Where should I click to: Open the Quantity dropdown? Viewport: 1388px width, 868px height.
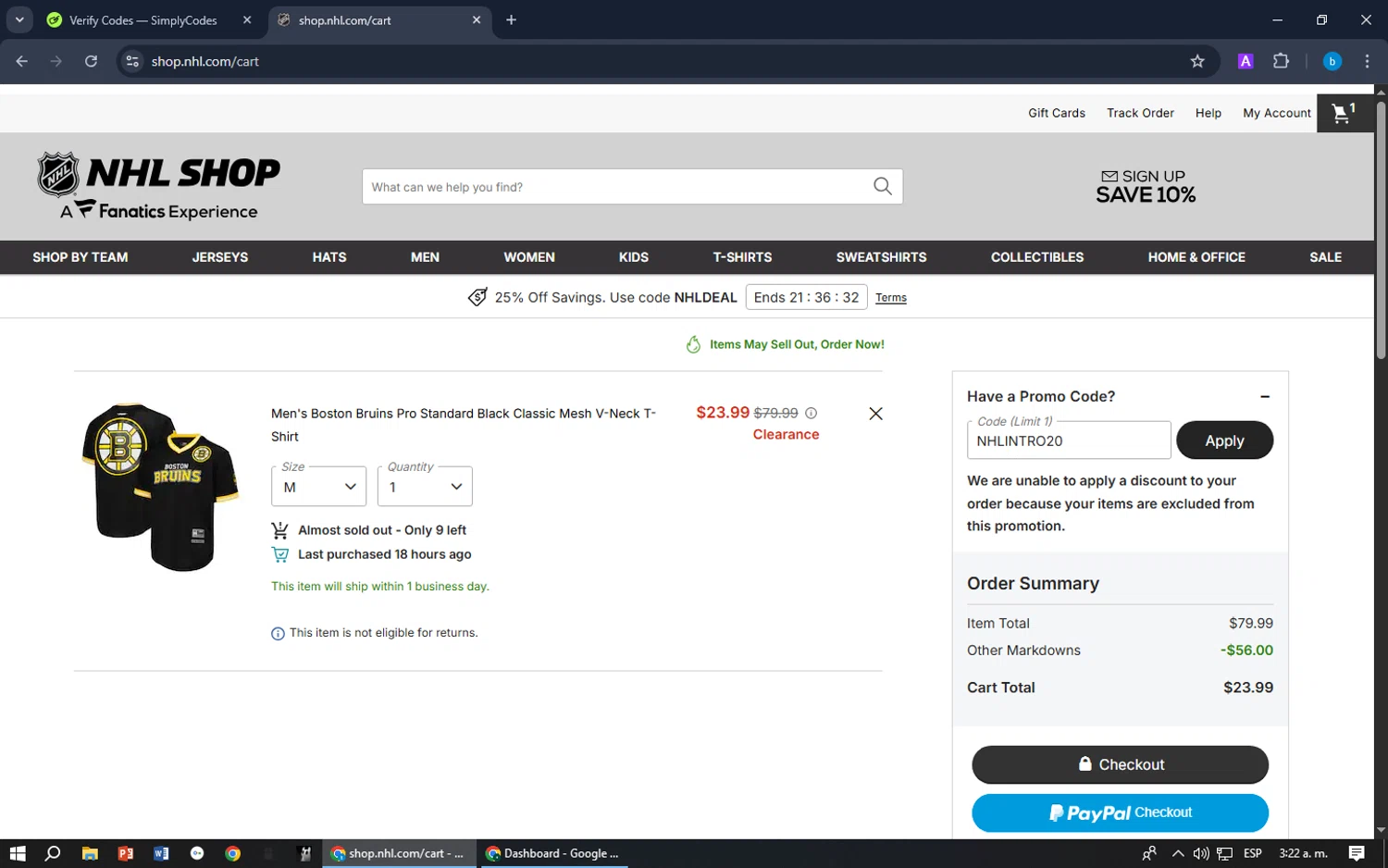[x=425, y=487]
